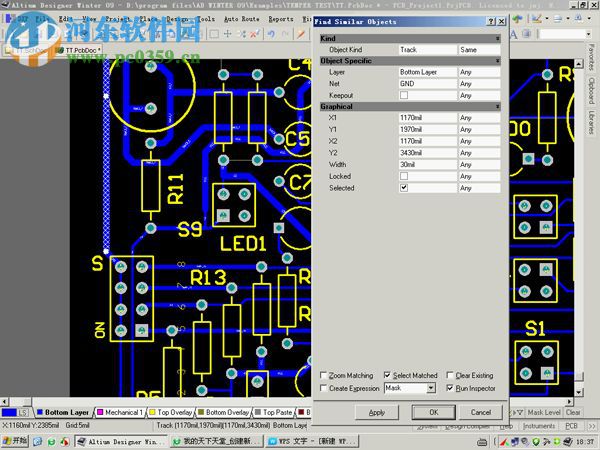This screenshot has height=450, width=600.
Task: Open Net row 'Any' match dropdown
Action: coord(479,83)
